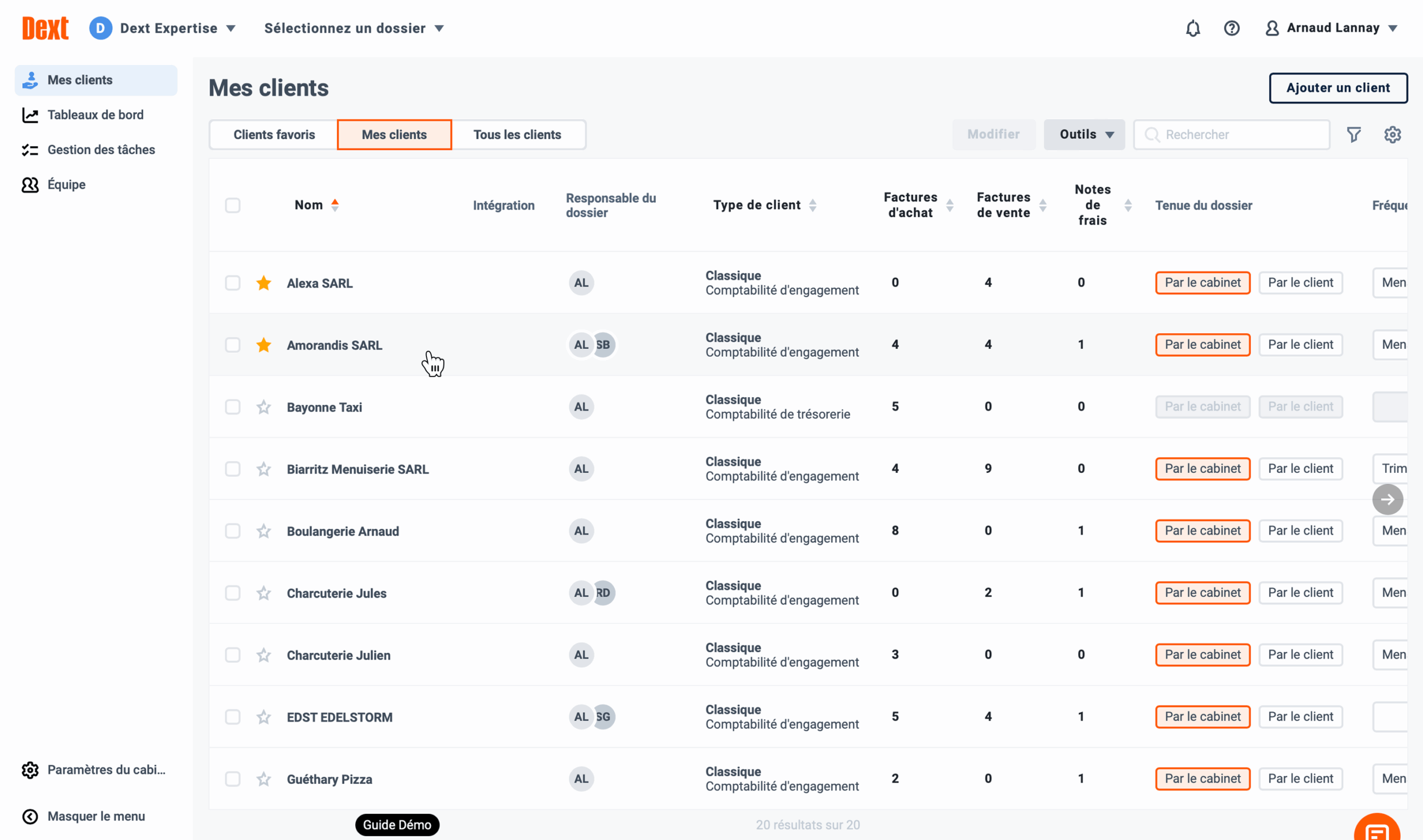Image resolution: width=1423 pixels, height=840 pixels.
Task: Open Arnaud Lannay user menu
Action: point(1332,28)
